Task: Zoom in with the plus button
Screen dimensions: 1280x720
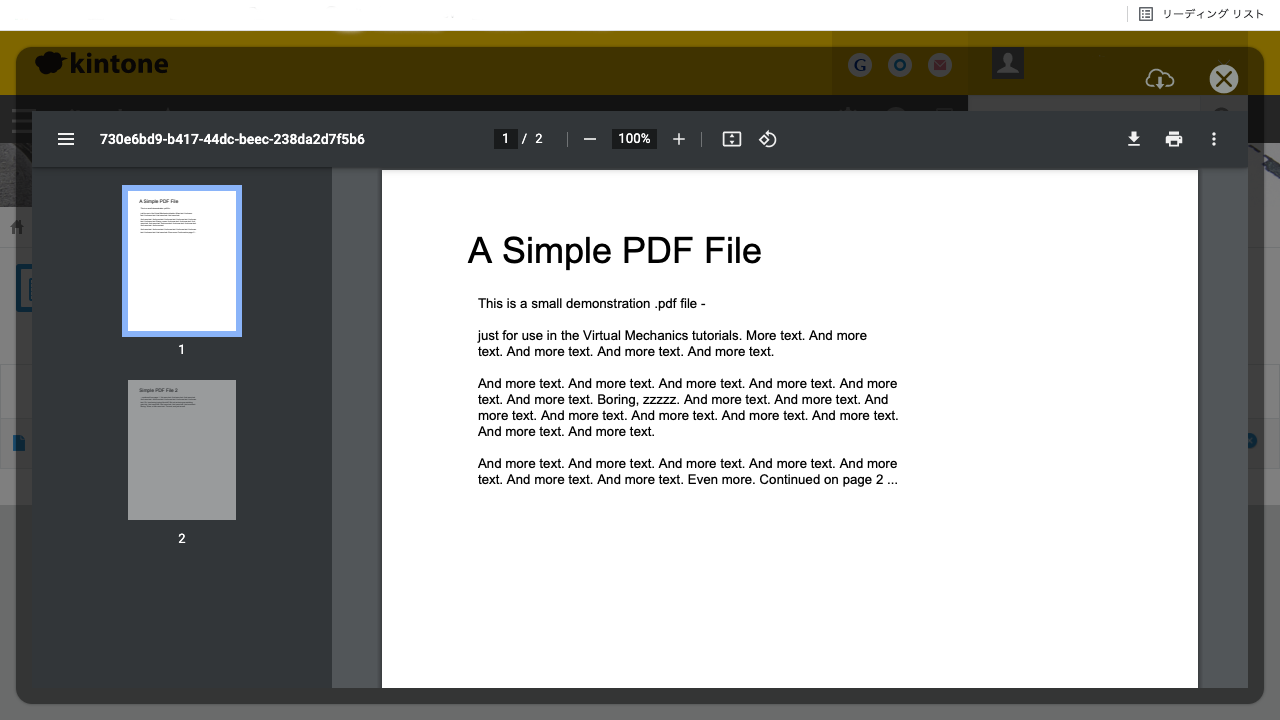Action: coord(679,139)
